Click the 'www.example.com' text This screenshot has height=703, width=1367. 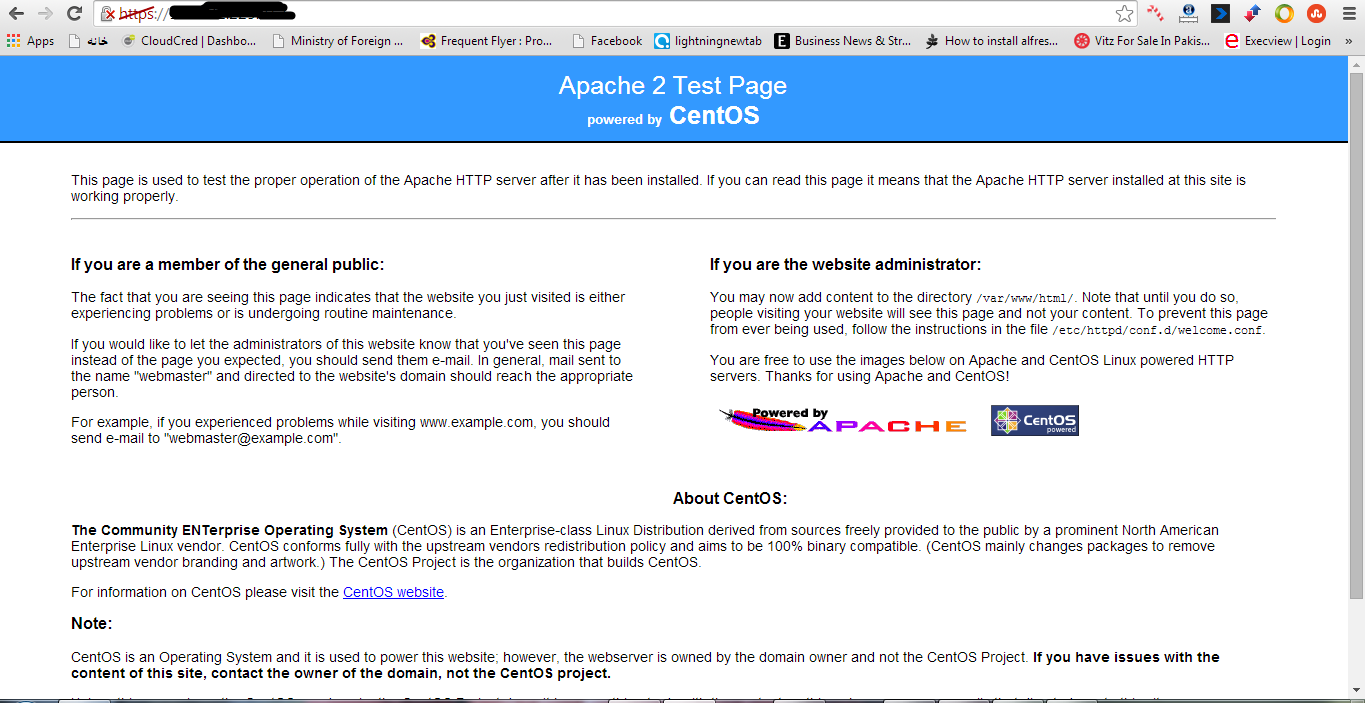click(477, 422)
